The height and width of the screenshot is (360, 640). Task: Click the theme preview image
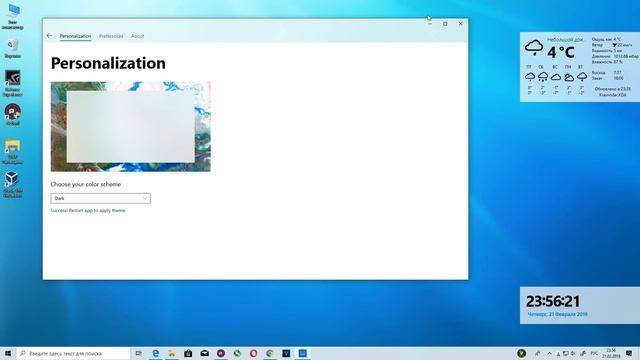131,127
